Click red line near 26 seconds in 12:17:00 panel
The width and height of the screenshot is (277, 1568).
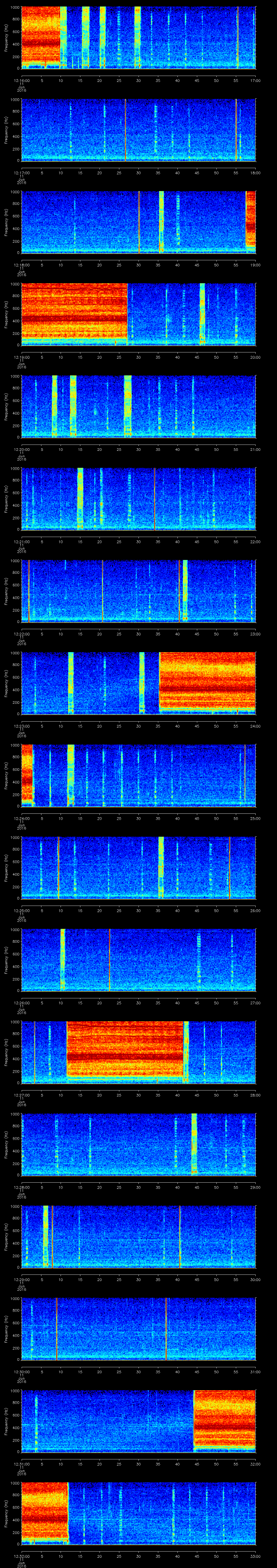click(126, 130)
